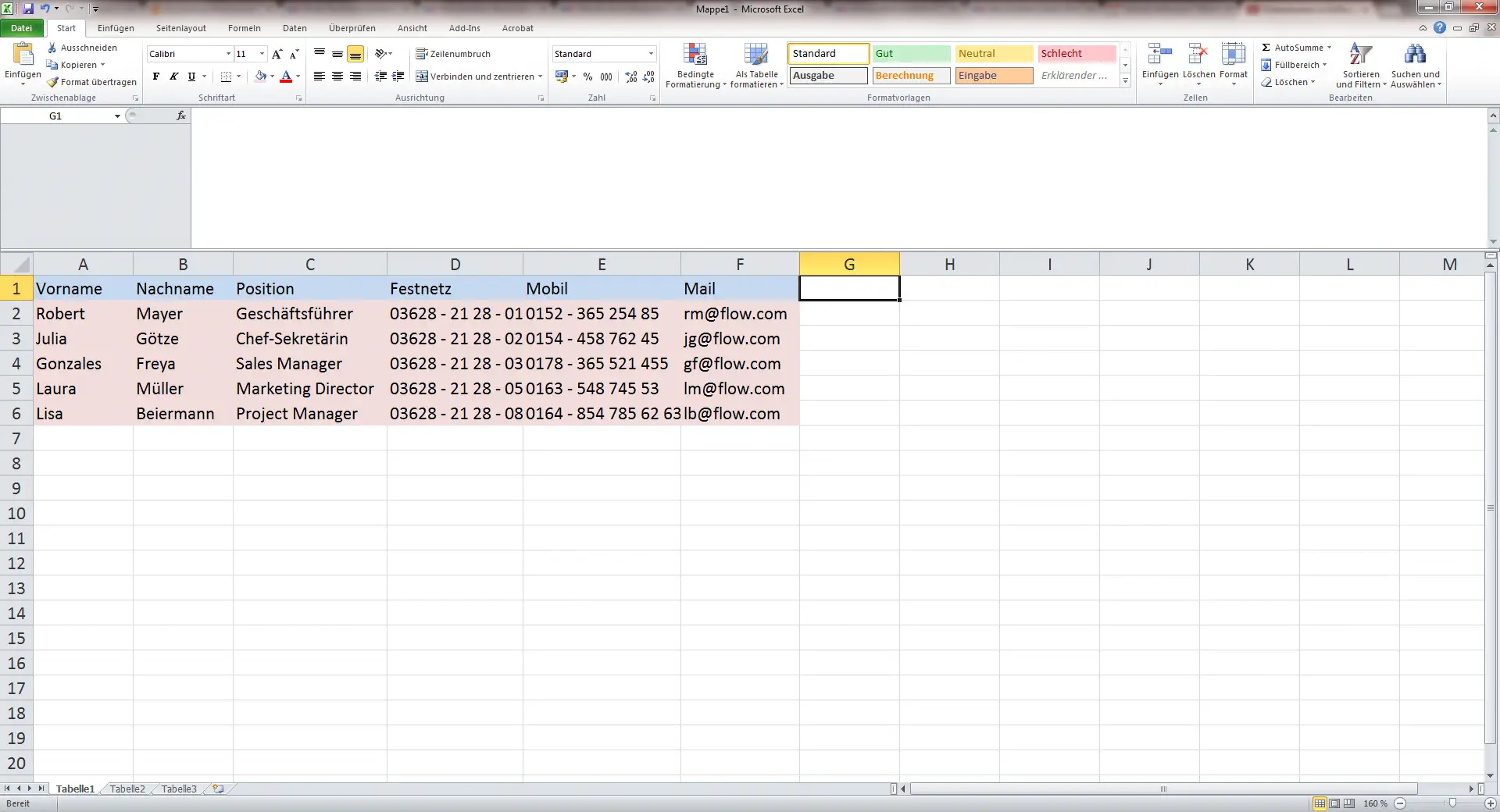Click the Format übertragen brush icon

tap(52, 82)
